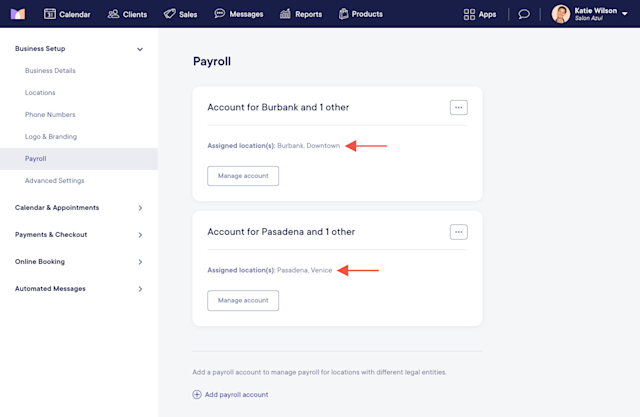Open more options for Pasadena account
The height and width of the screenshot is (417, 640).
(458, 232)
